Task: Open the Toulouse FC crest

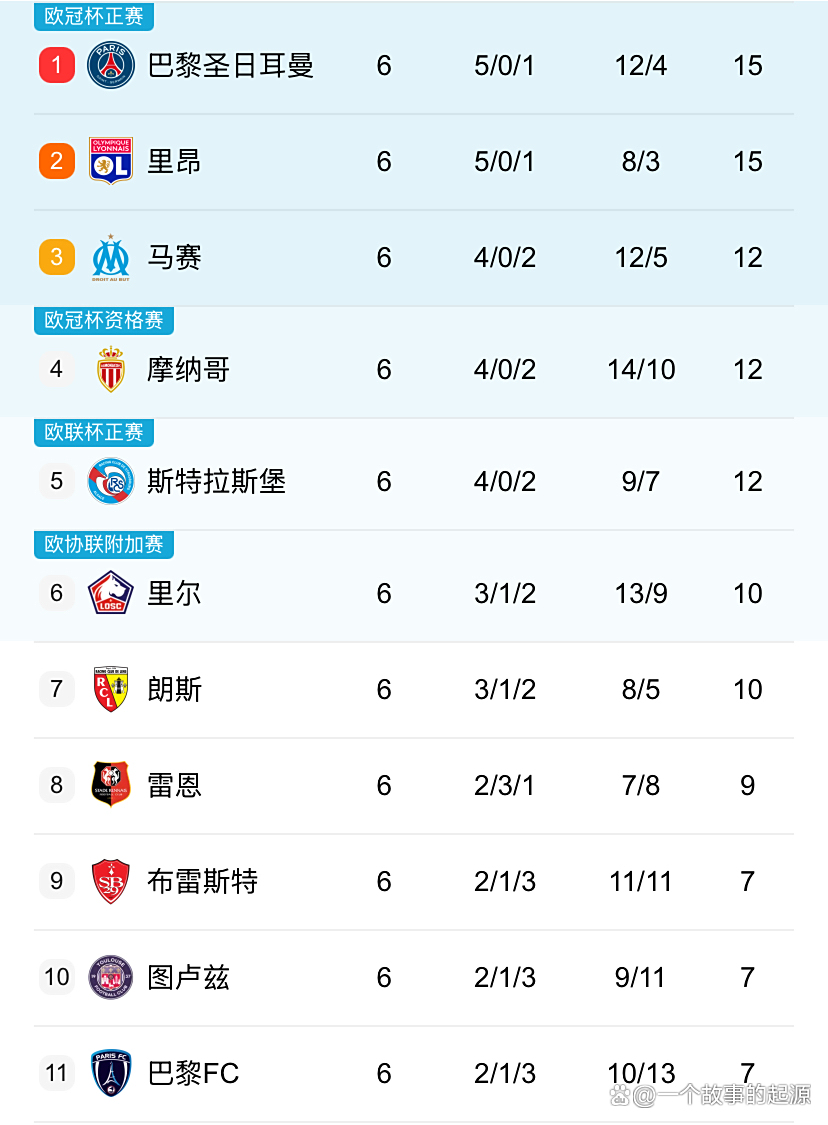Action: tap(111, 977)
